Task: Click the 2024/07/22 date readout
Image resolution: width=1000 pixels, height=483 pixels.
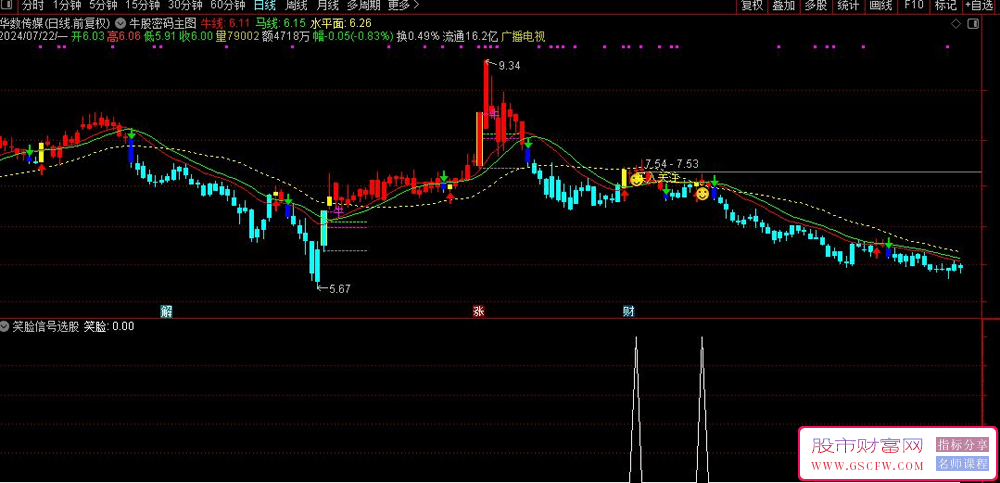Action: click(x=28, y=36)
